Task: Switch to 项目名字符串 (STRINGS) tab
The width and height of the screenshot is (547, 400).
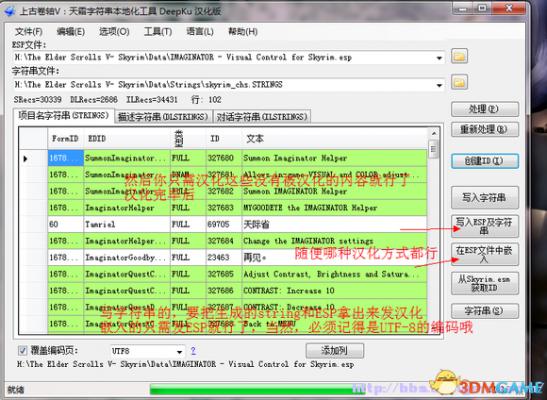Action: pyautogui.click(x=63, y=116)
